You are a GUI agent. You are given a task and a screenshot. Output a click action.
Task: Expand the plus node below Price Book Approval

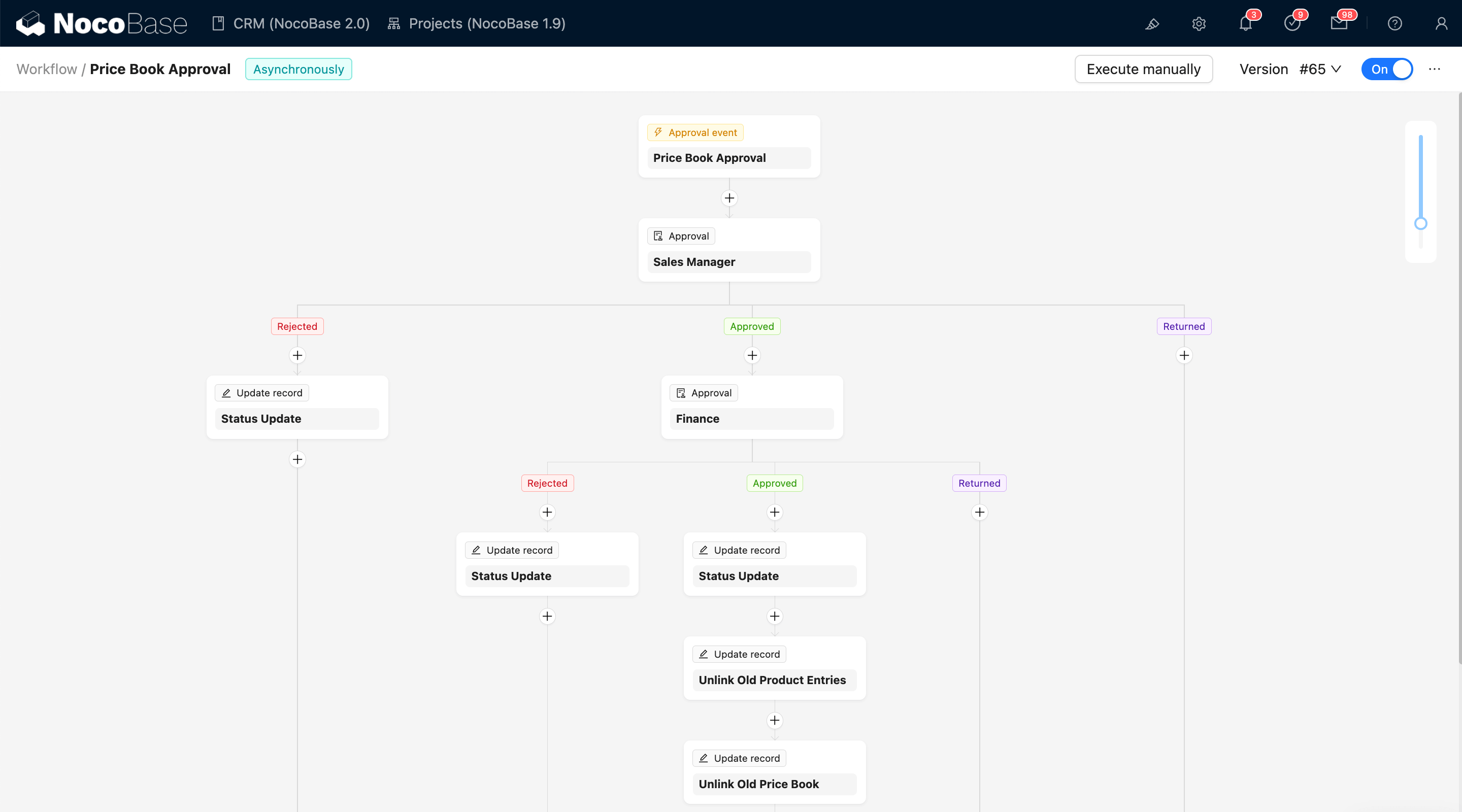click(x=729, y=198)
